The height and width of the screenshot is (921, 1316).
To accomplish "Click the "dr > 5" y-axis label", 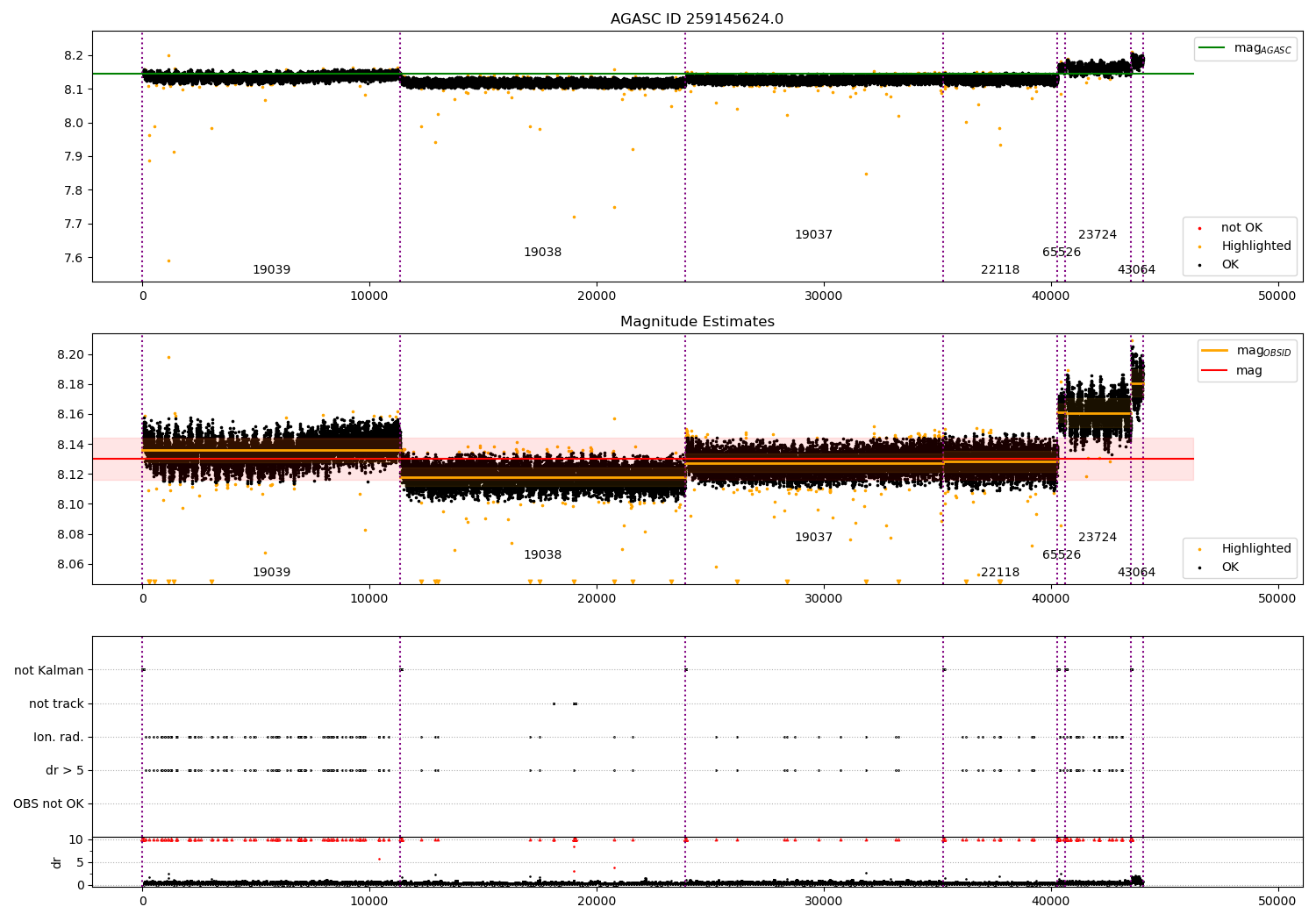I will (65, 770).
